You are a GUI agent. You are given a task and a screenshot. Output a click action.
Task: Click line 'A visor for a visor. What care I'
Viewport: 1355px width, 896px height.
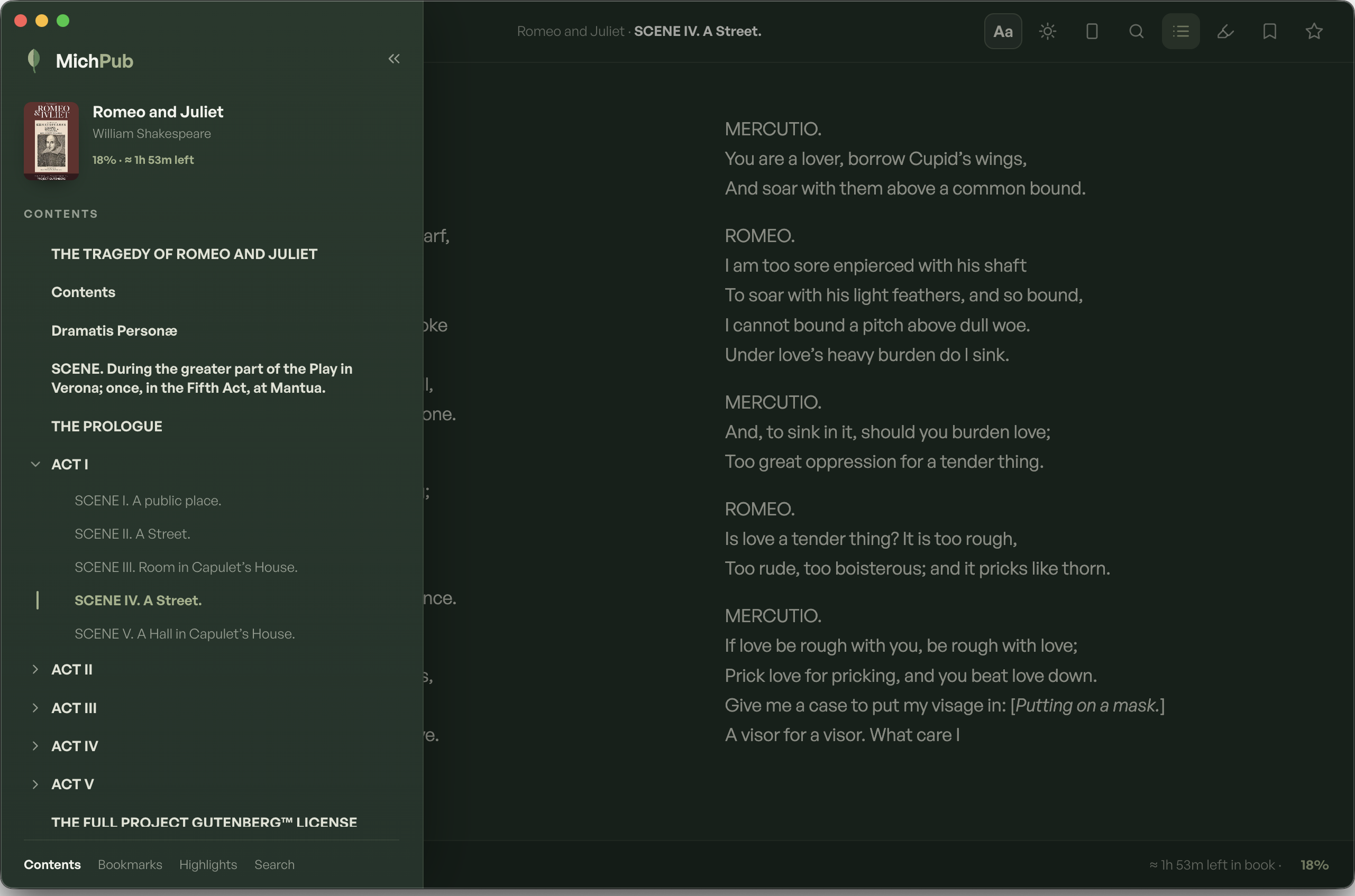(842, 735)
